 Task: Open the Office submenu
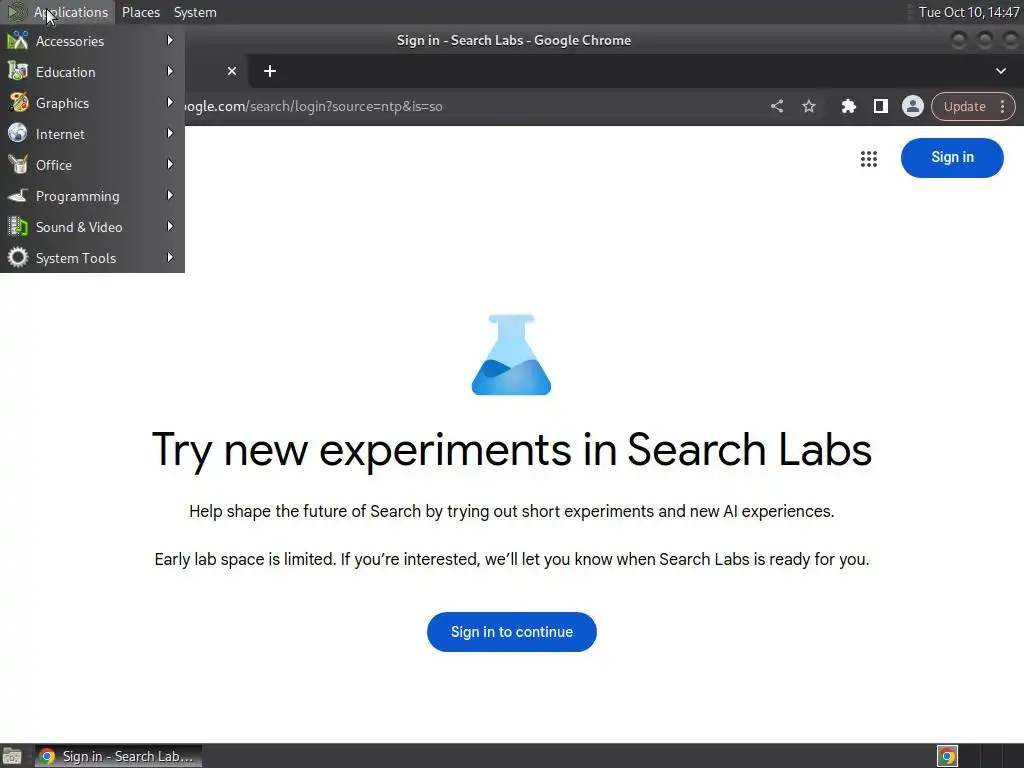coord(92,165)
